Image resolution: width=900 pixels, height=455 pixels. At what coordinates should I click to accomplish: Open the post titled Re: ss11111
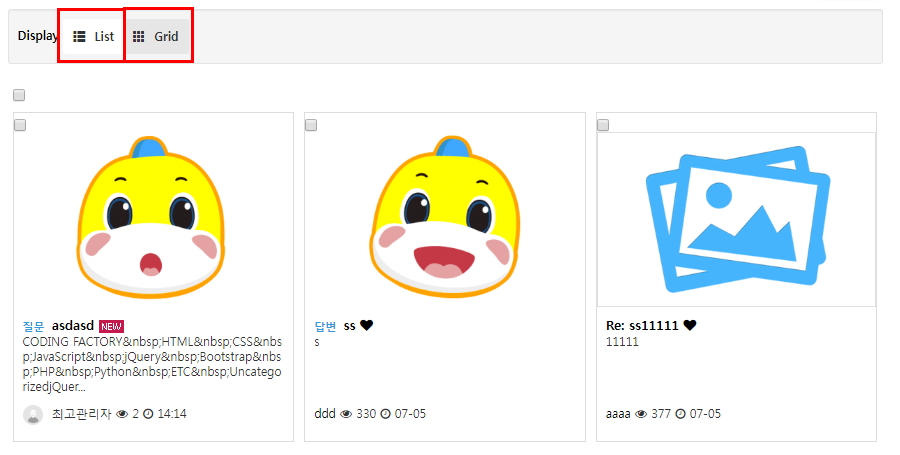[x=642, y=326]
